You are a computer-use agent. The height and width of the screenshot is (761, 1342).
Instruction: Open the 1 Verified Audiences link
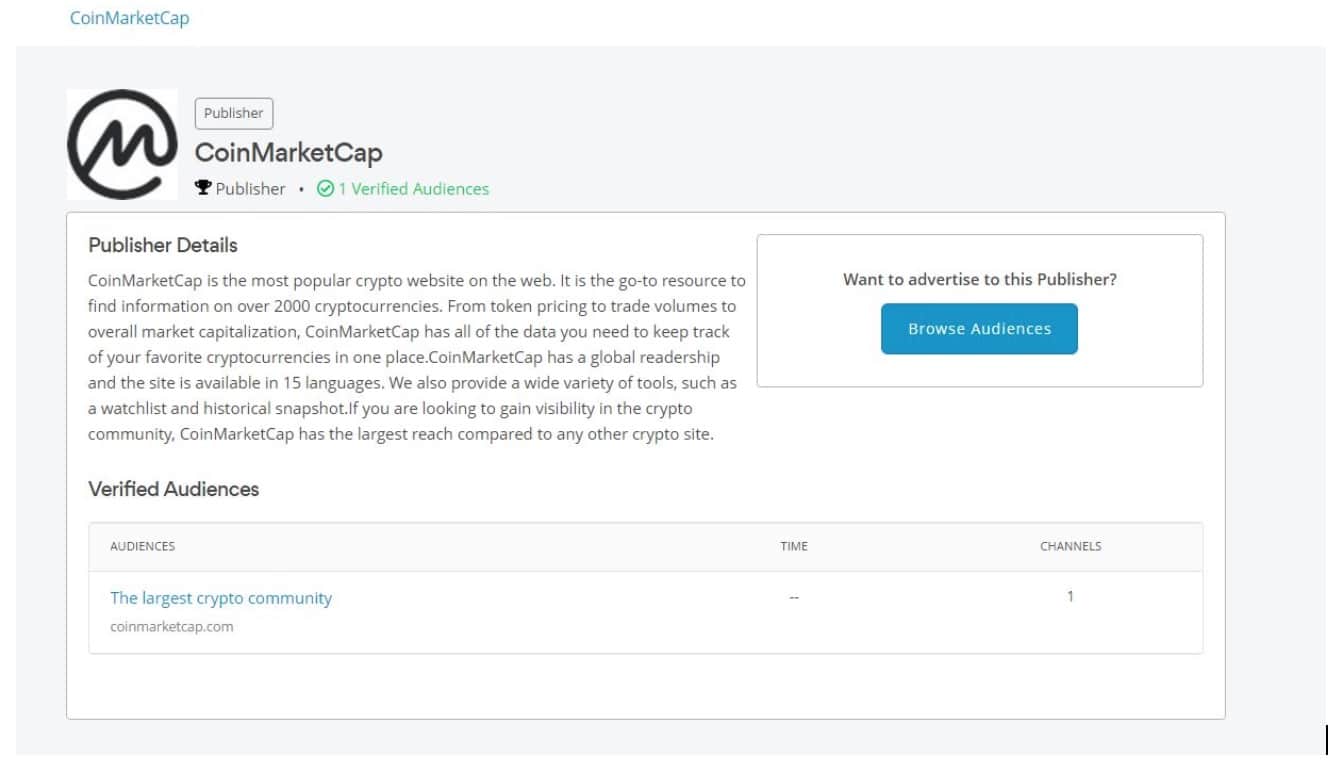pos(413,188)
